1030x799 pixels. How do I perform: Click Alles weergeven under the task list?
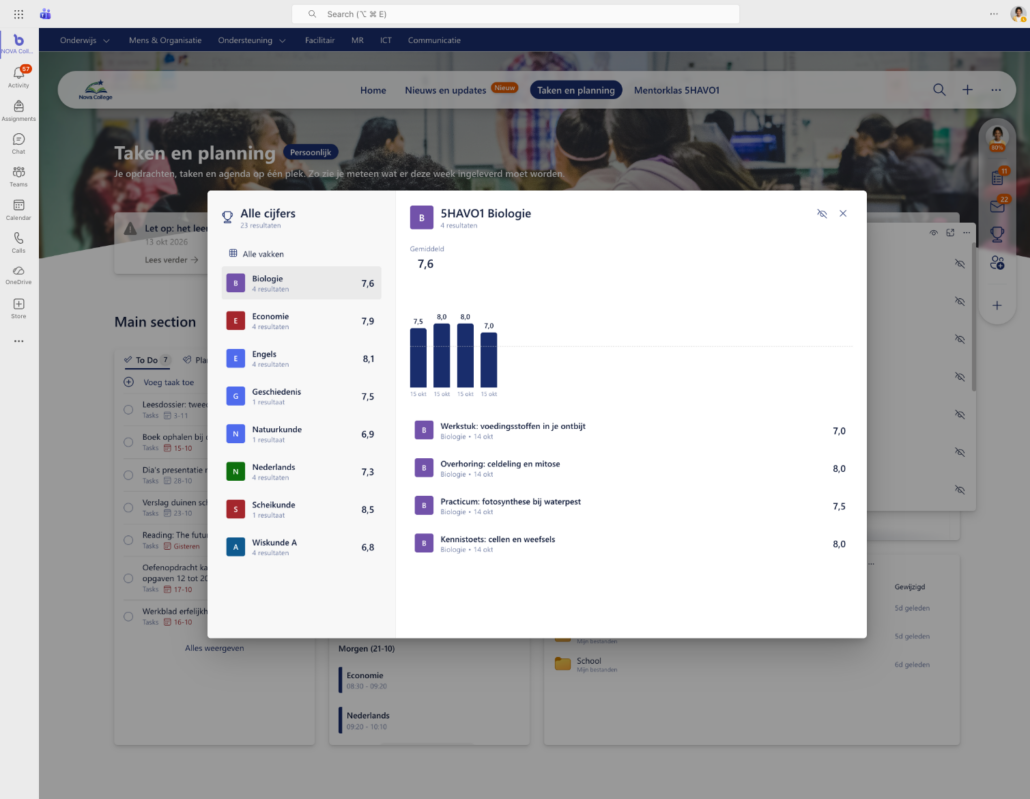[x=214, y=648]
